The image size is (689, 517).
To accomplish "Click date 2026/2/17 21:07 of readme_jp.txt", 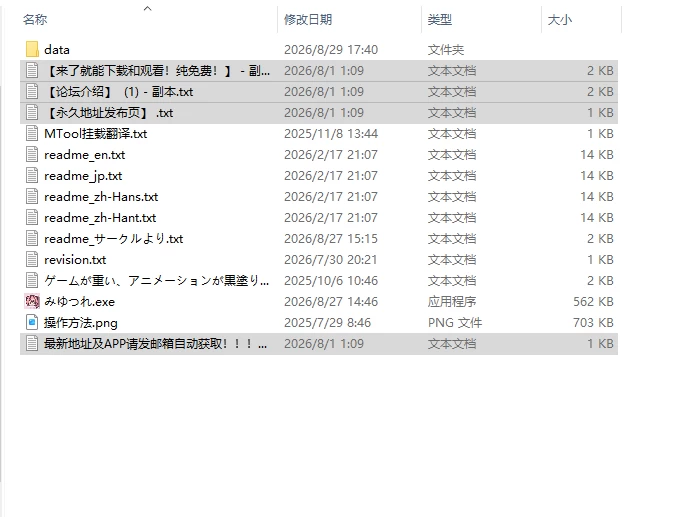I will tap(331, 176).
